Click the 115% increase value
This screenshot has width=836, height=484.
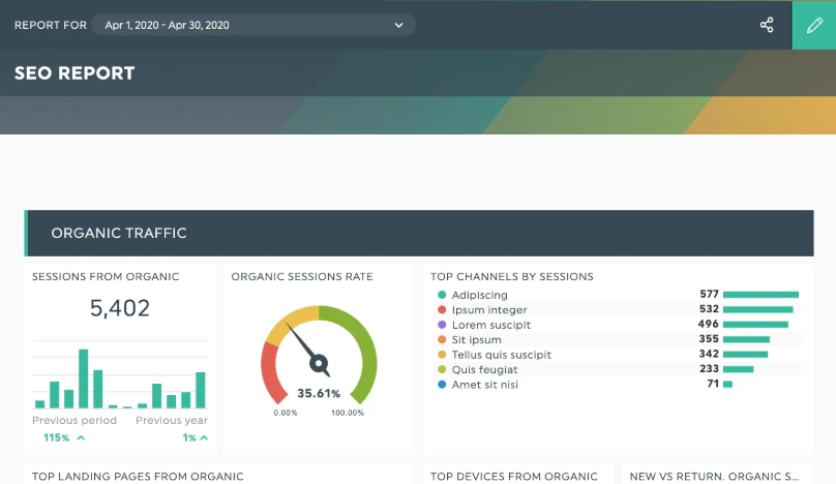(56, 438)
